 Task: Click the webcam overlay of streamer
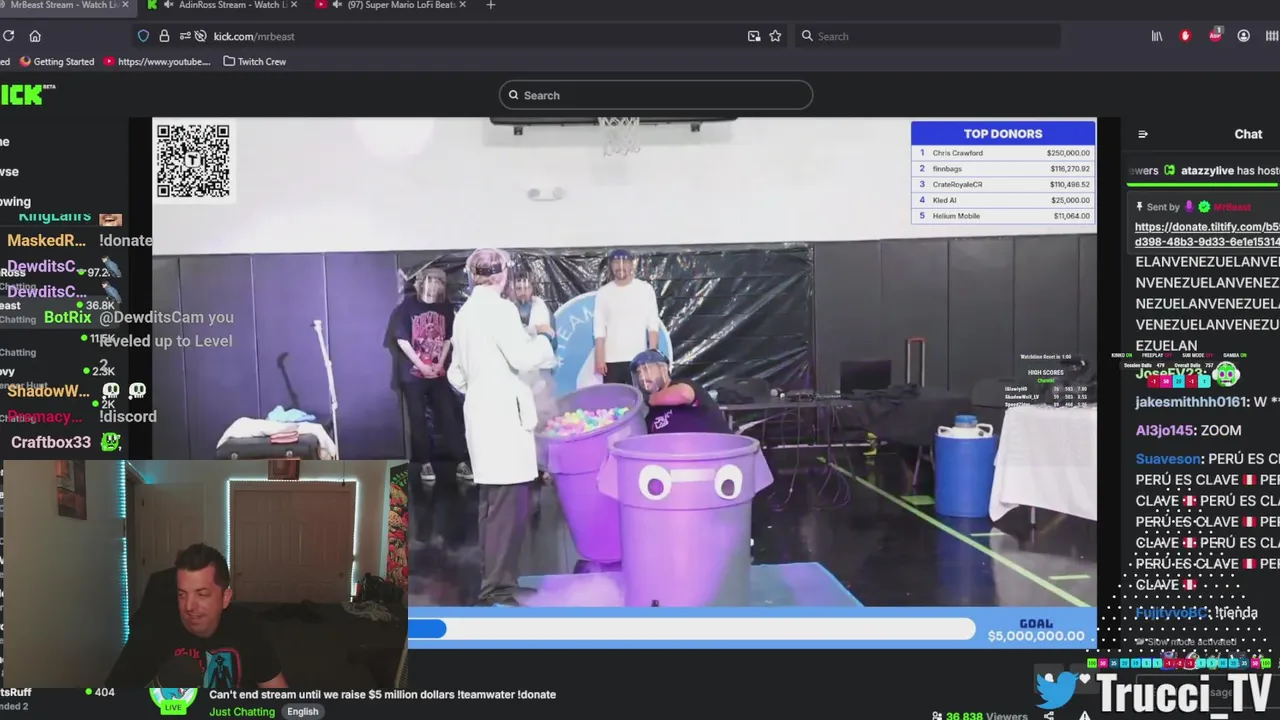pos(204,573)
